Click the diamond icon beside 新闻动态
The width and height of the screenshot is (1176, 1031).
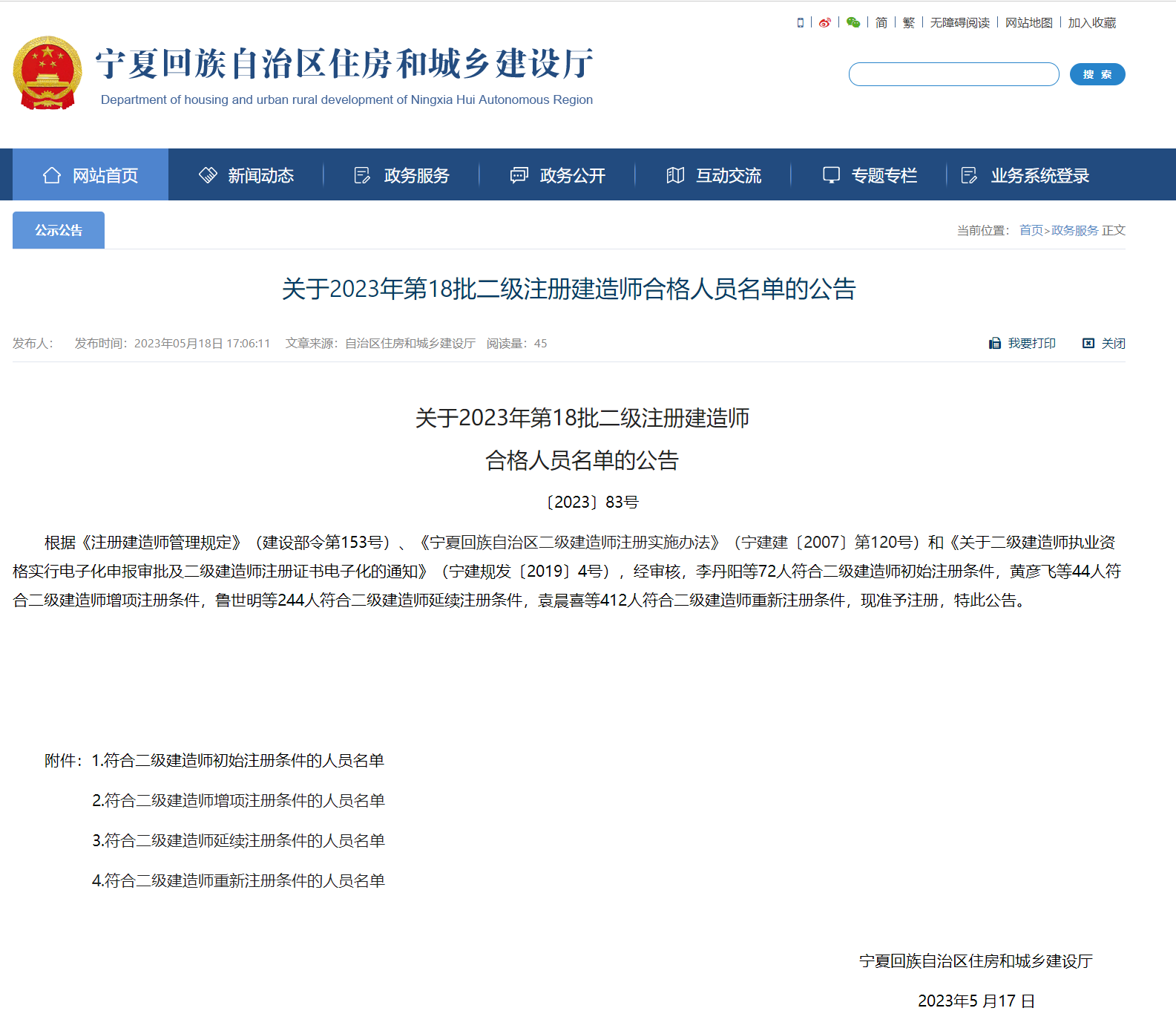(x=208, y=175)
